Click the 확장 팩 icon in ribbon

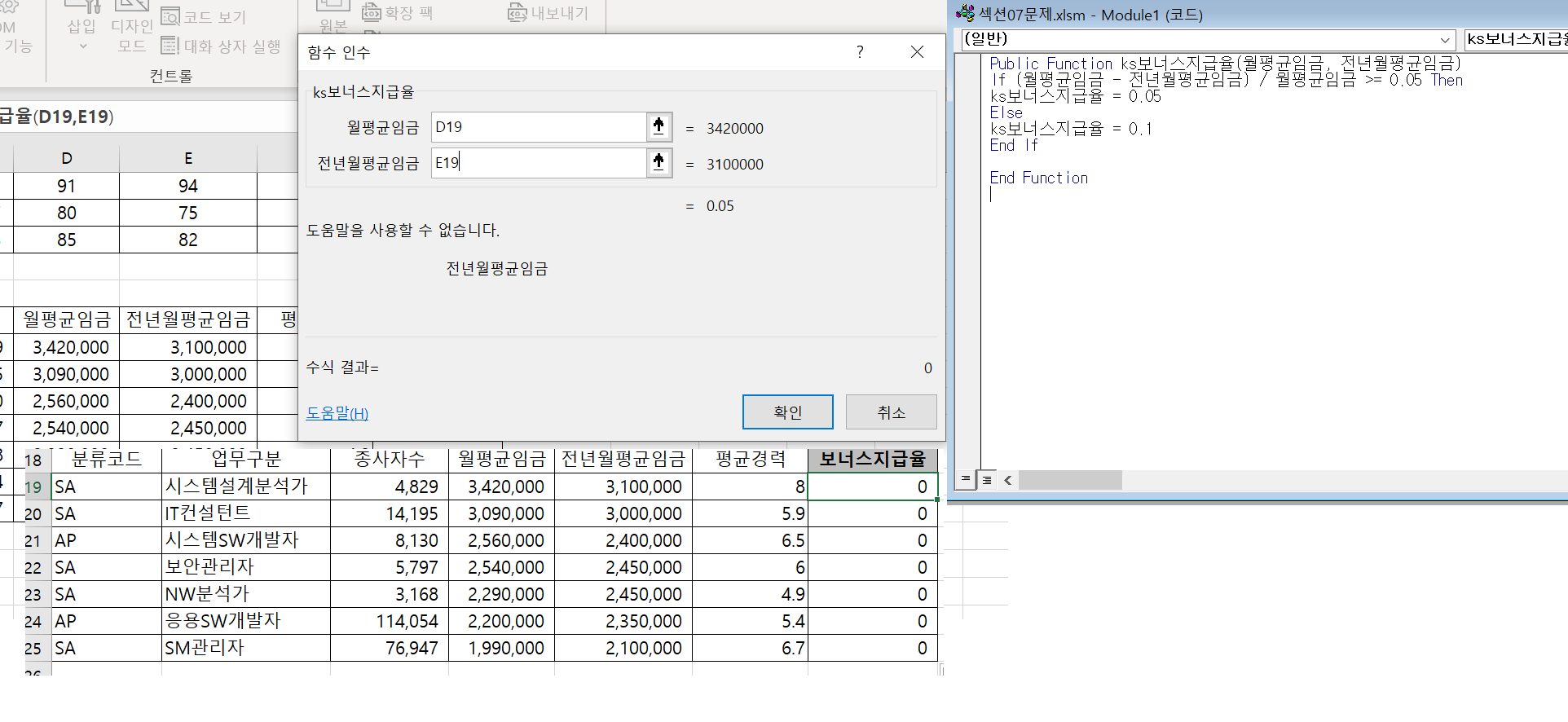[371, 13]
